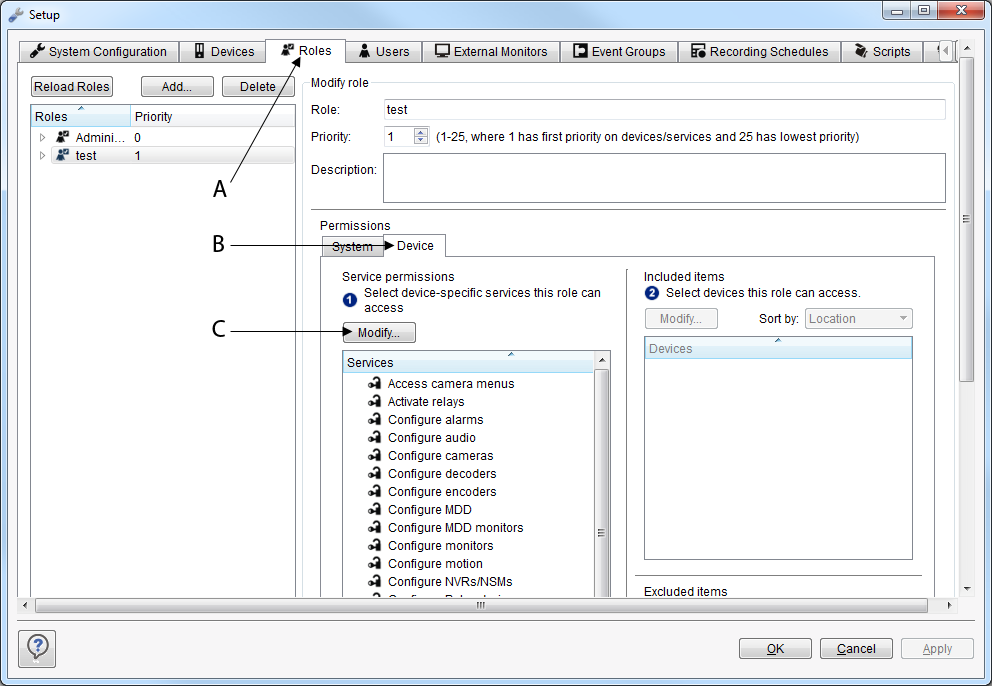Click the blue numbered circle near Service permissions
Image resolution: width=992 pixels, height=686 pixels.
point(350,299)
